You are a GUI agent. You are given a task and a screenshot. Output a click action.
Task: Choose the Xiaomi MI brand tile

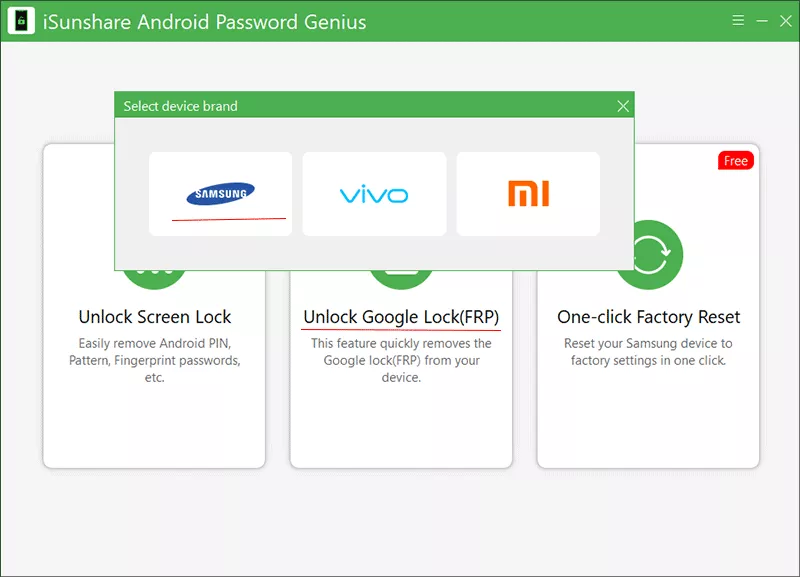528,194
